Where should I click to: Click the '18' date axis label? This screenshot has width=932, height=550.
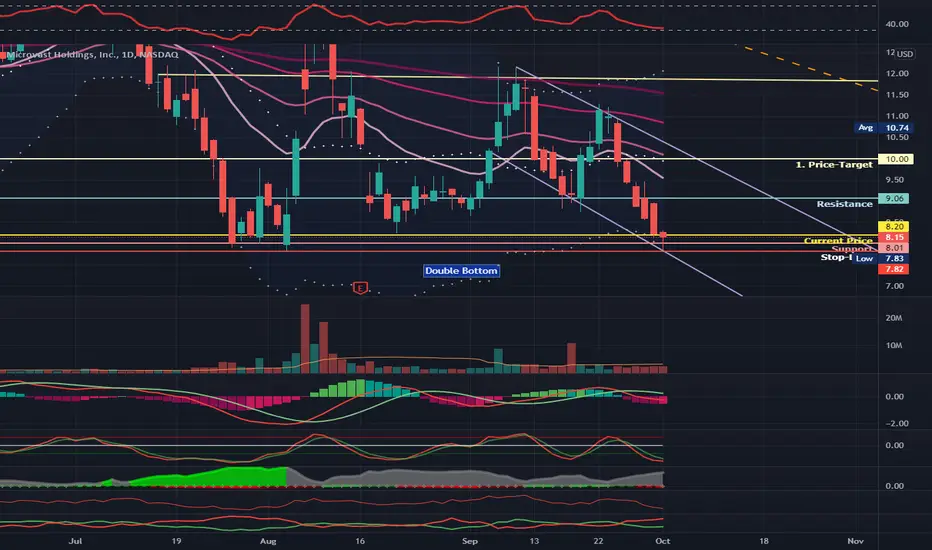(x=764, y=541)
